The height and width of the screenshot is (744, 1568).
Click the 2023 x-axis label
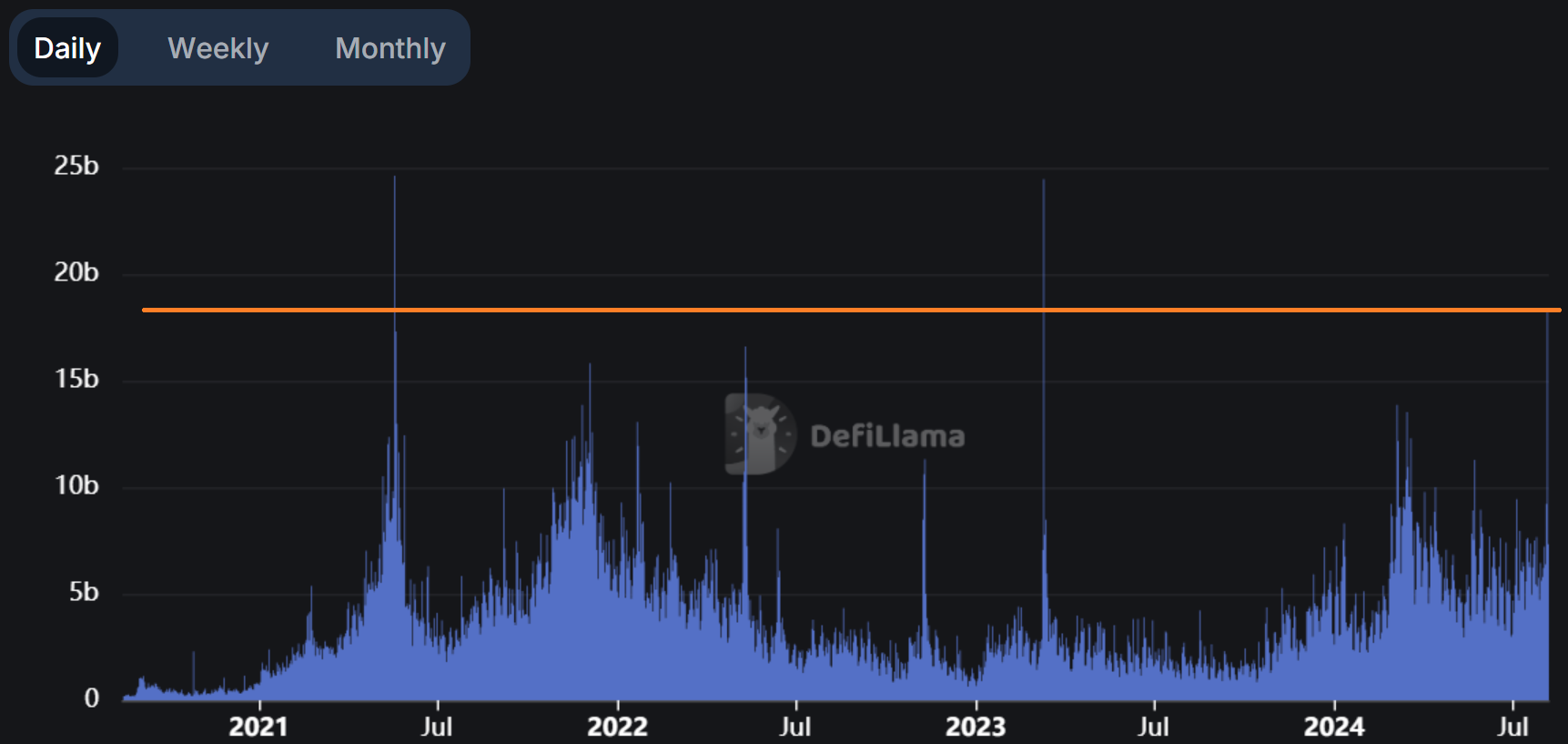tap(976, 727)
